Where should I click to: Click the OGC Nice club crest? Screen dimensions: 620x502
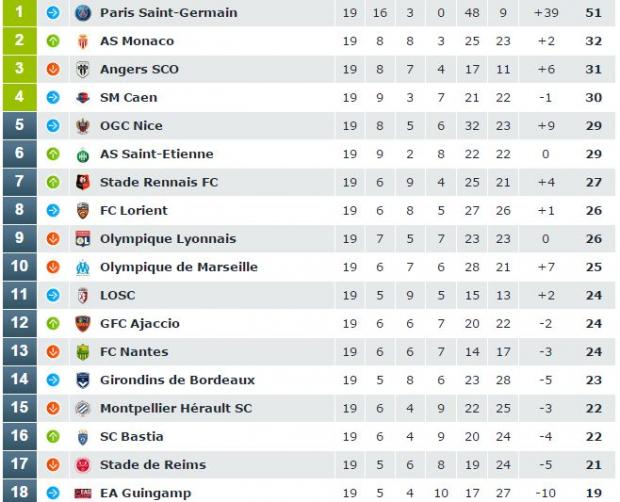click(x=82, y=126)
